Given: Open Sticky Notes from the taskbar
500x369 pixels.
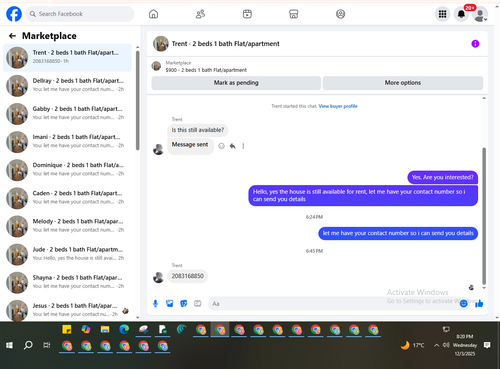Looking at the screenshot, I should click(x=67, y=330).
